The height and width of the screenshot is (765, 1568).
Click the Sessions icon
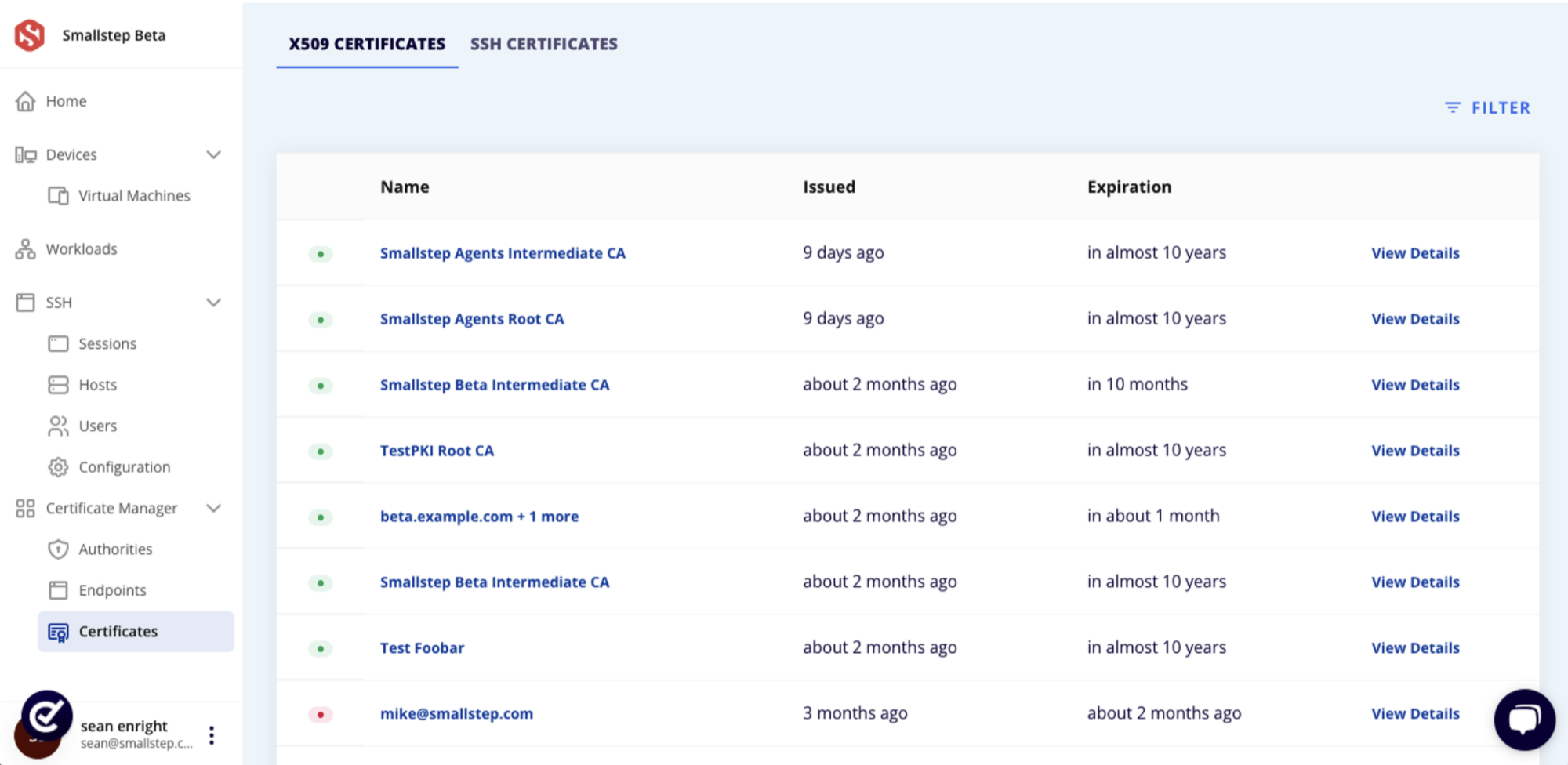click(58, 344)
